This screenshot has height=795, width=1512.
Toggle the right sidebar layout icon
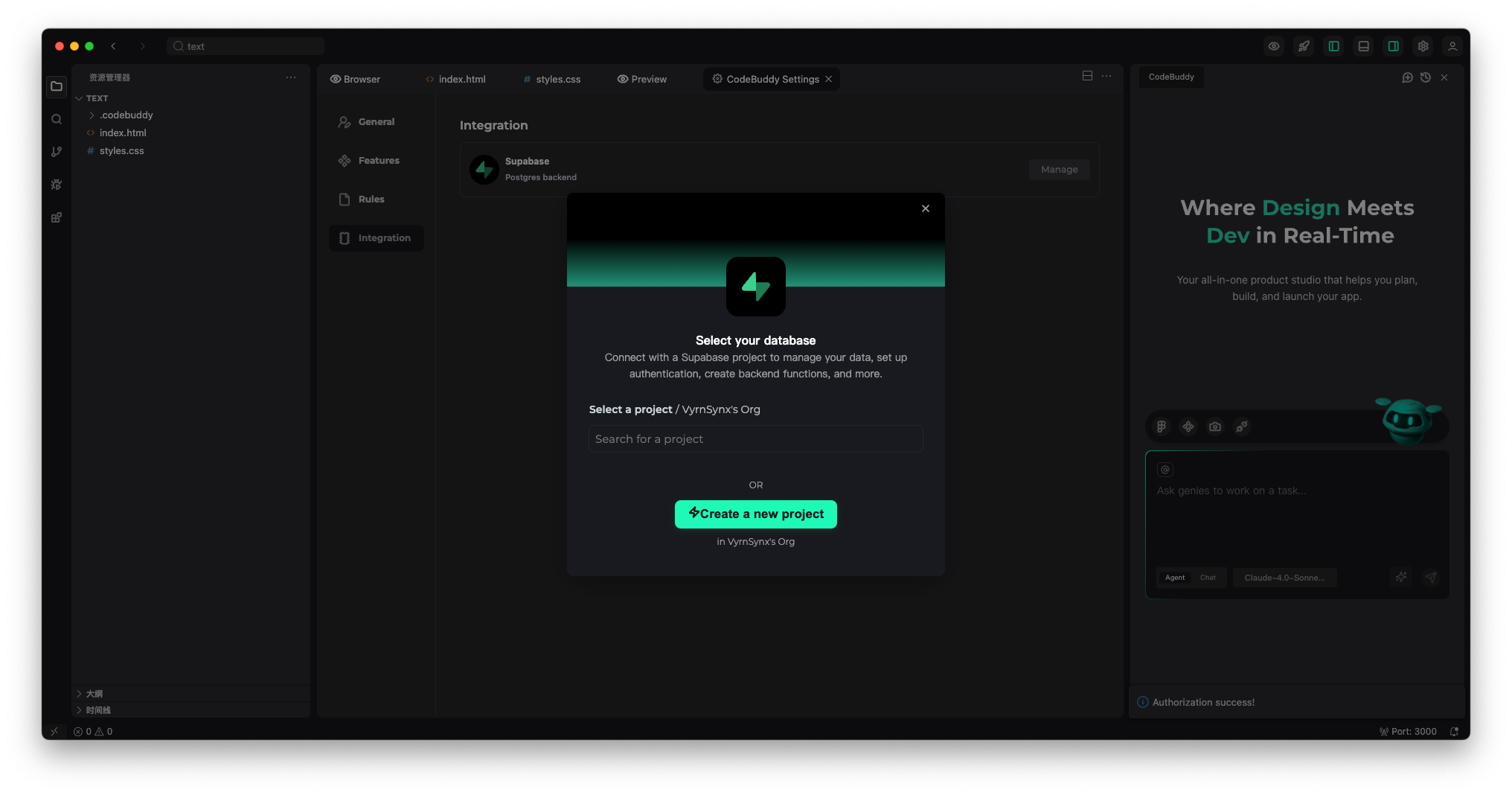(1393, 46)
